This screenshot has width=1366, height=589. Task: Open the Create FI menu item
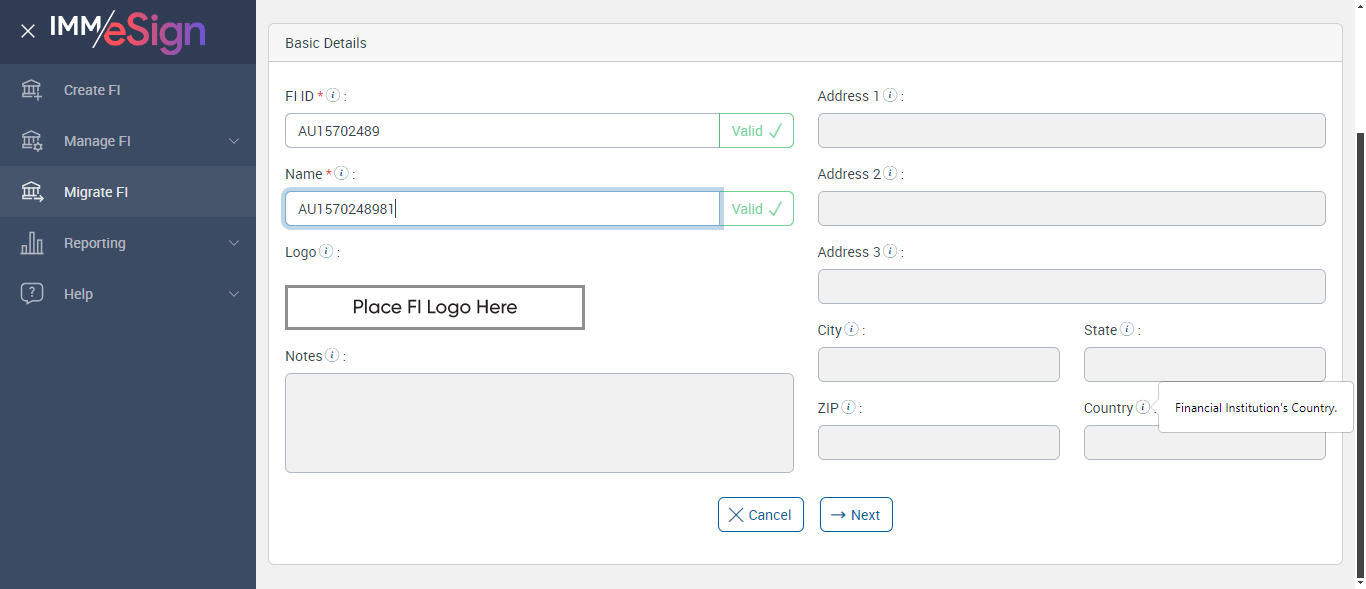[92, 90]
